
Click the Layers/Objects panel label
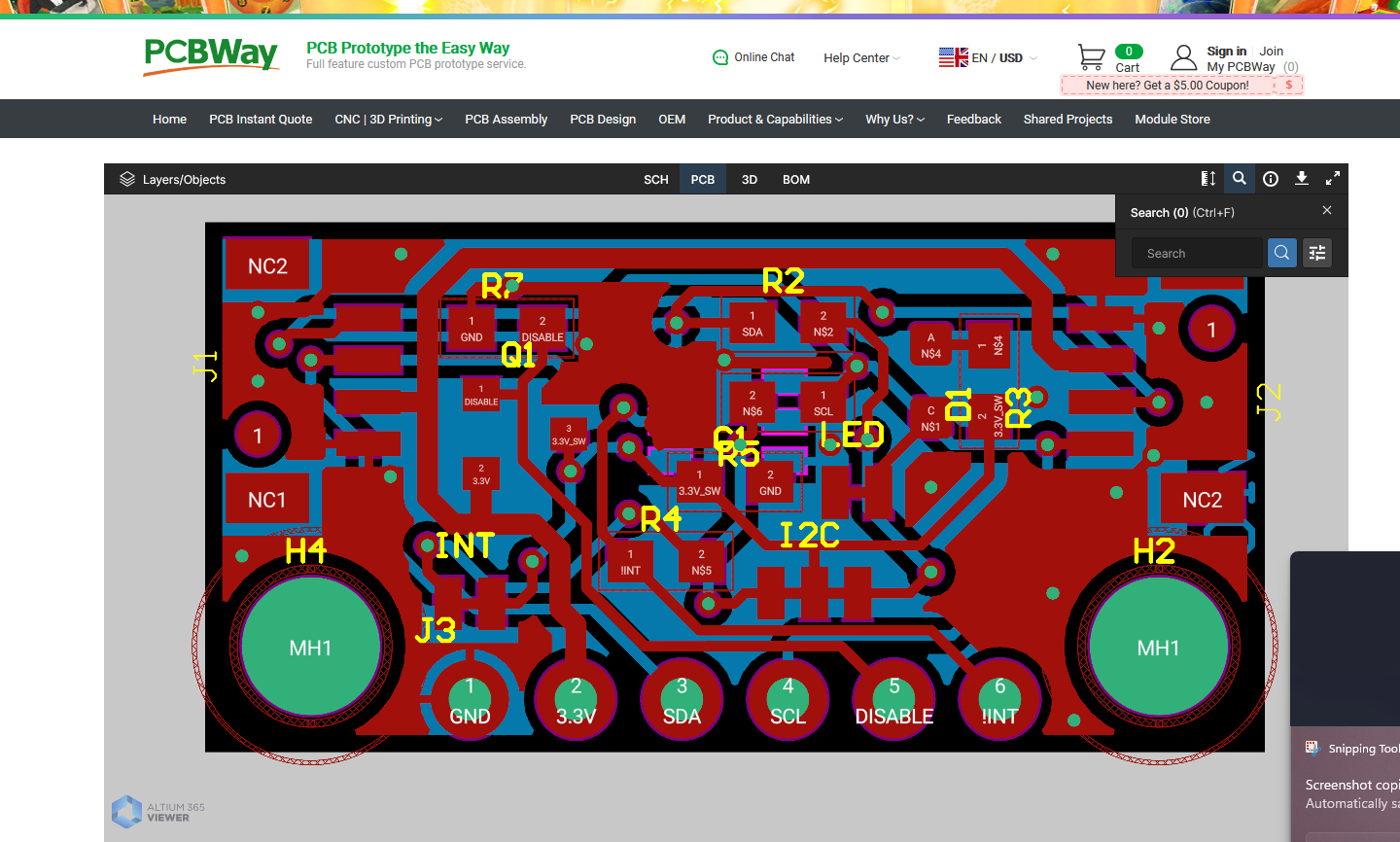(184, 179)
